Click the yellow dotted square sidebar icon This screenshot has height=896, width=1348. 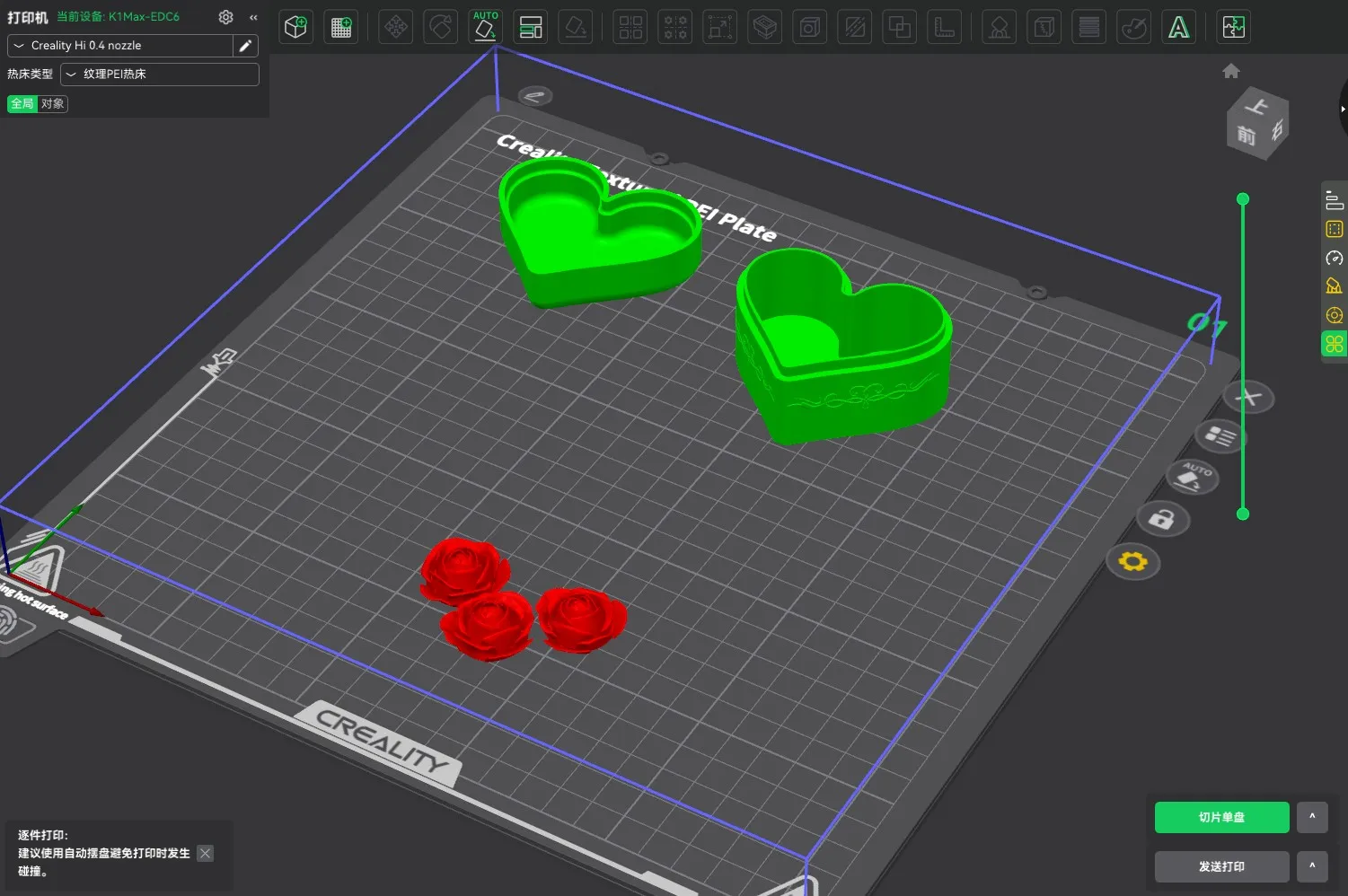pos(1335,229)
